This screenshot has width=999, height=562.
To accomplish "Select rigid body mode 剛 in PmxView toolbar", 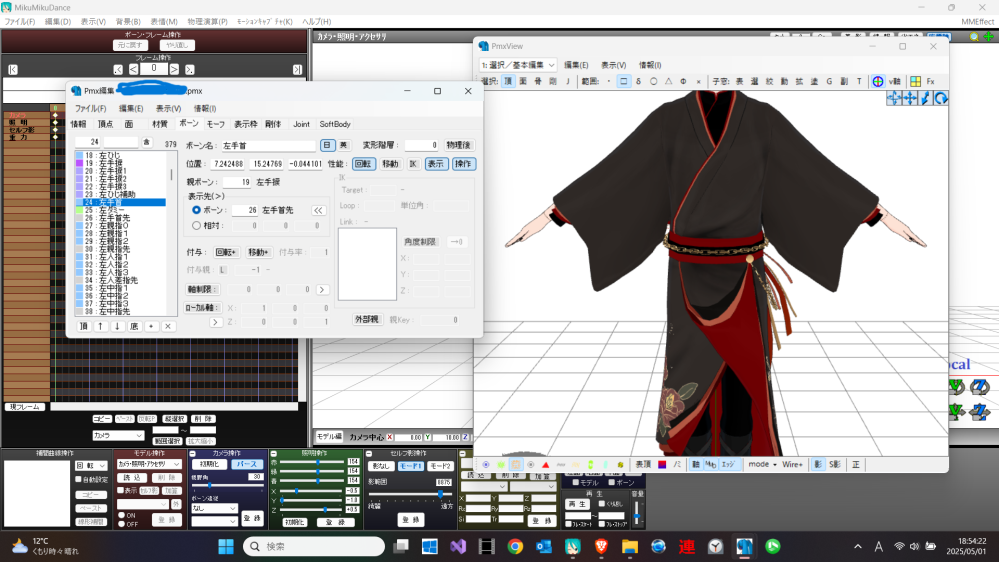I will tap(552, 82).
